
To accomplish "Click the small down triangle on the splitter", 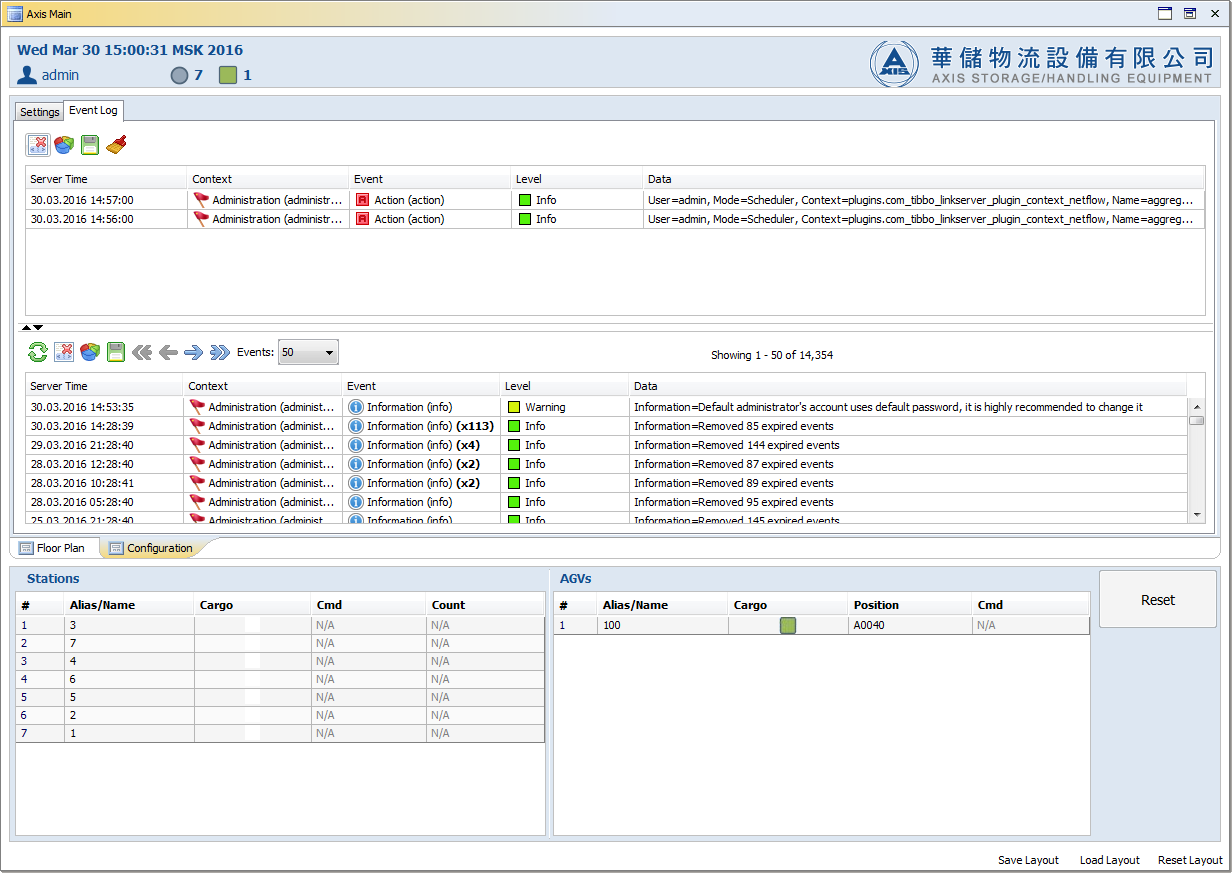I will (x=38, y=327).
